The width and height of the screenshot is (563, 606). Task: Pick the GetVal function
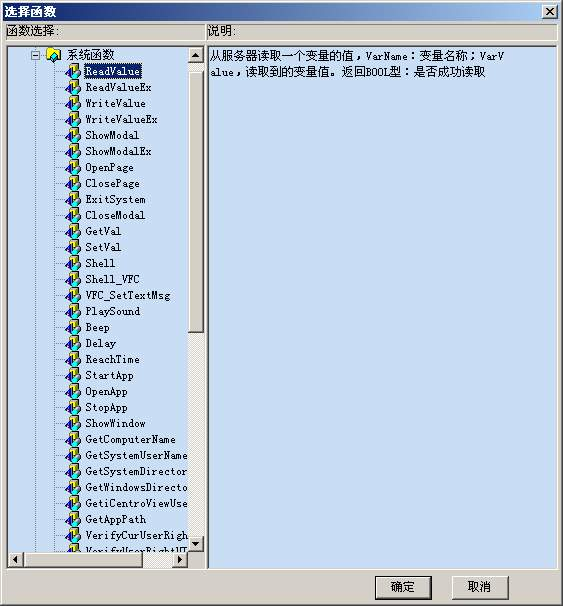(x=103, y=232)
